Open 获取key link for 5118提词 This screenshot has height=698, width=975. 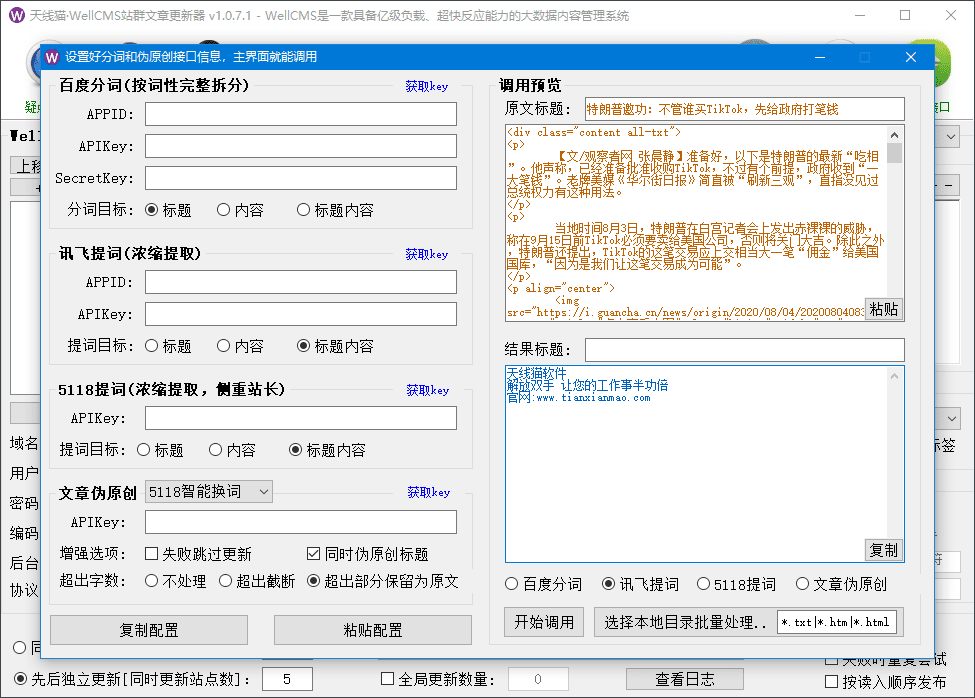point(427,390)
